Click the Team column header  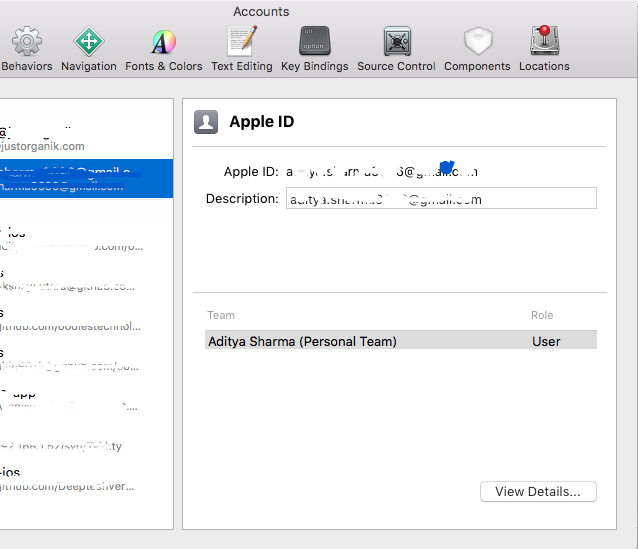click(x=221, y=315)
